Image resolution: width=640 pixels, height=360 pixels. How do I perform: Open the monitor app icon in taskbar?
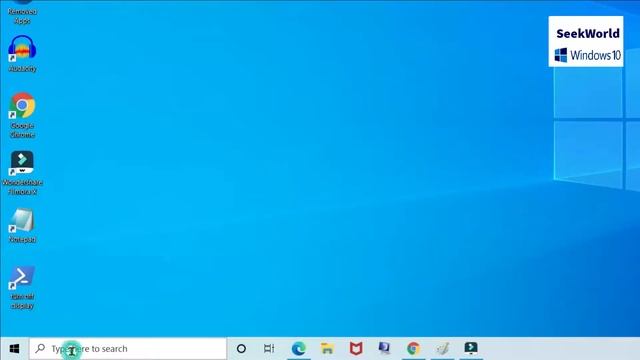[384, 348]
